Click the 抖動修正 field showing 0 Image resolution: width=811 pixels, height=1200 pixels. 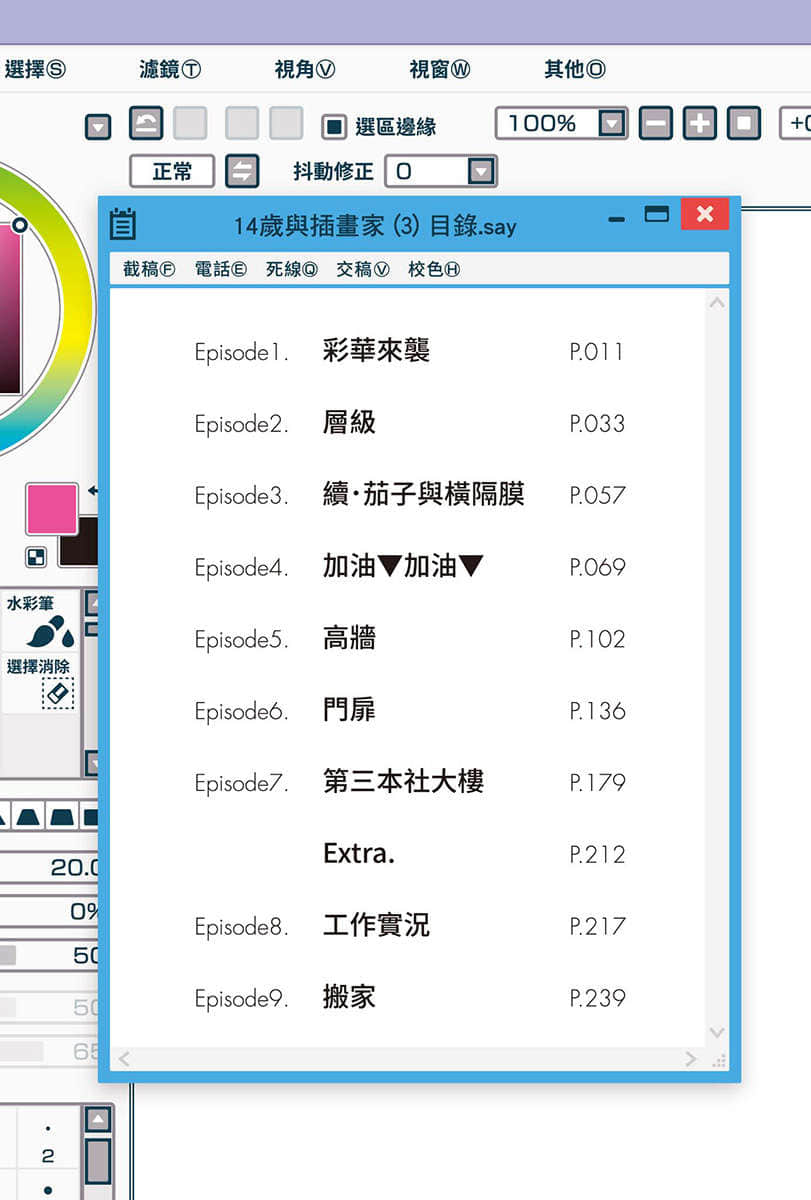(441, 171)
